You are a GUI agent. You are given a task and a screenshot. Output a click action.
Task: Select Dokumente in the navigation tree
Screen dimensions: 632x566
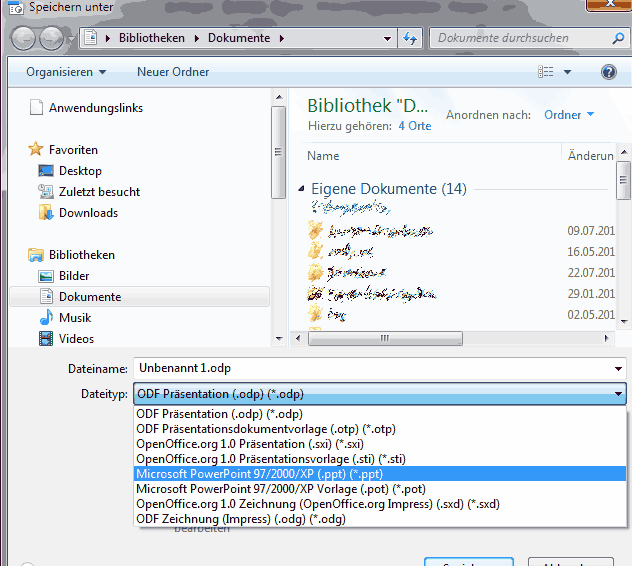click(x=139, y=297)
